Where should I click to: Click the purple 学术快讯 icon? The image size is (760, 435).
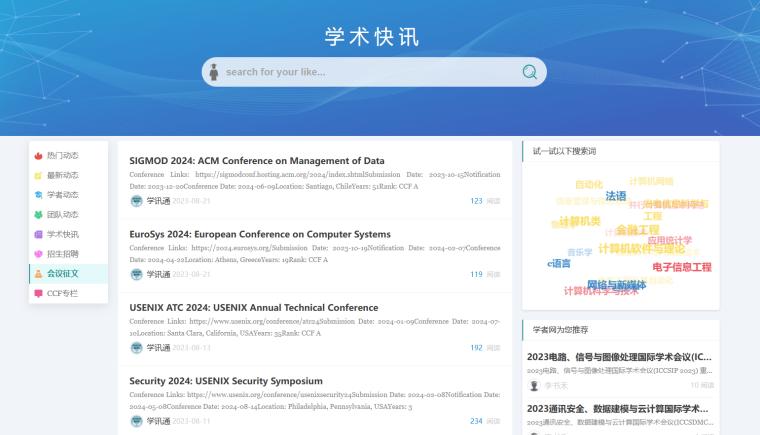point(38,234)
